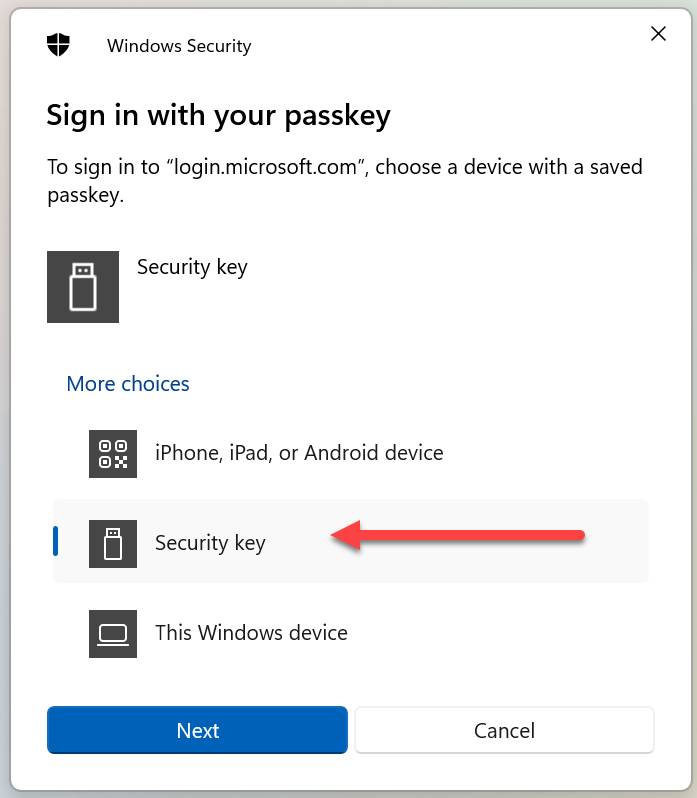This screenshot has width=697, height=798.
Task: Click the top Security key label
Action: tap(192, 267)
